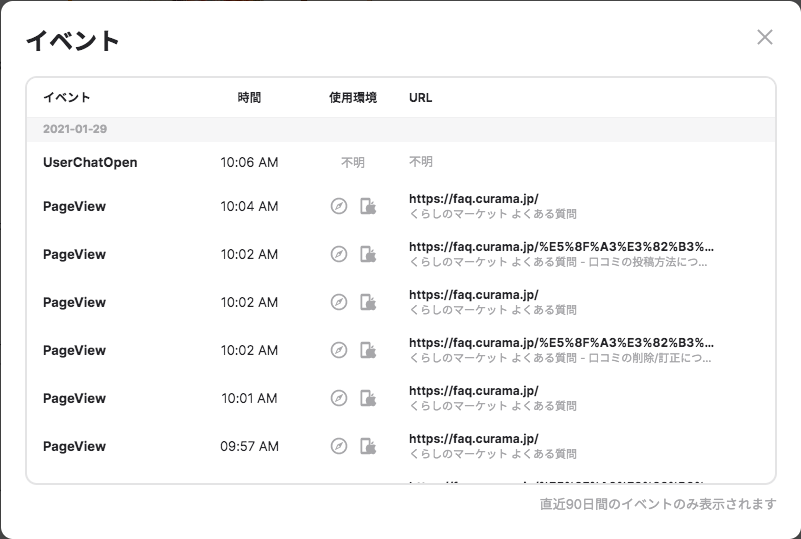Click the 時間 column header
The height and width of the screenshot is (539, 801).
point(249,98)
